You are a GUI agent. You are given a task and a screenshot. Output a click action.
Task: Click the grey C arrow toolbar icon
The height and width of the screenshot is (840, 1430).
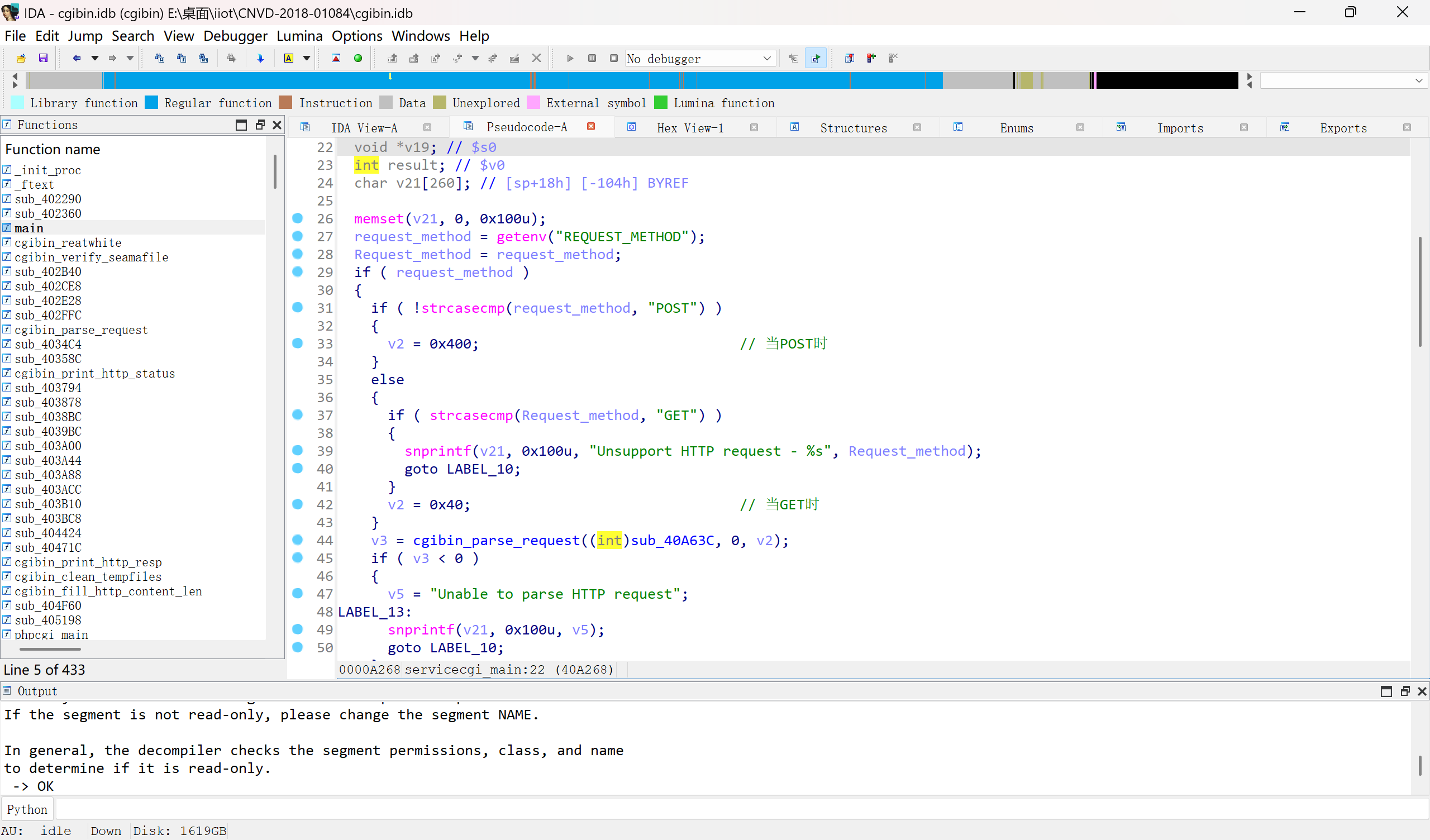pyautogui.click(x=793, y=58)
